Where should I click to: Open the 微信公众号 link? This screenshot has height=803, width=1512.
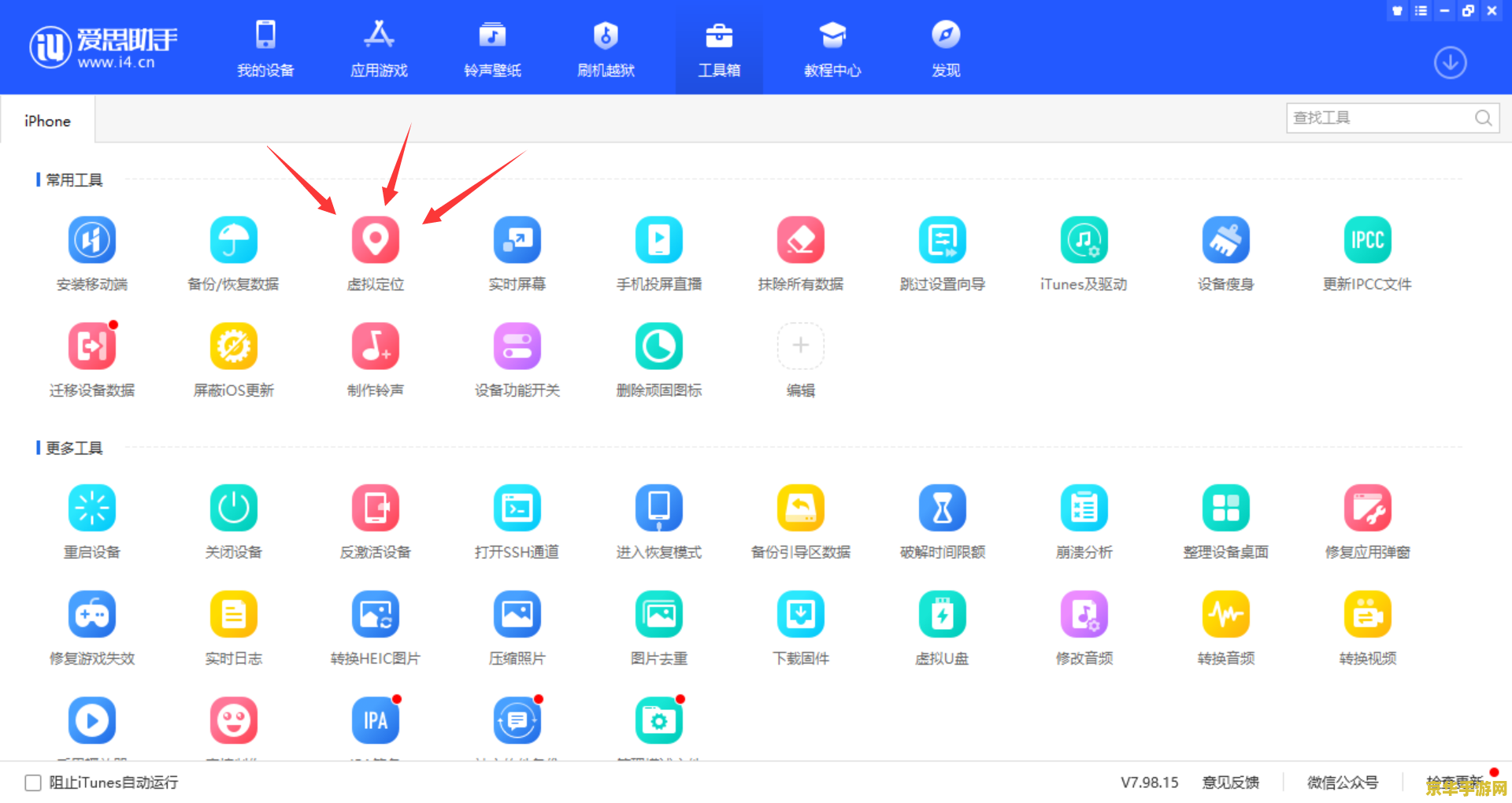point(1343,783)
